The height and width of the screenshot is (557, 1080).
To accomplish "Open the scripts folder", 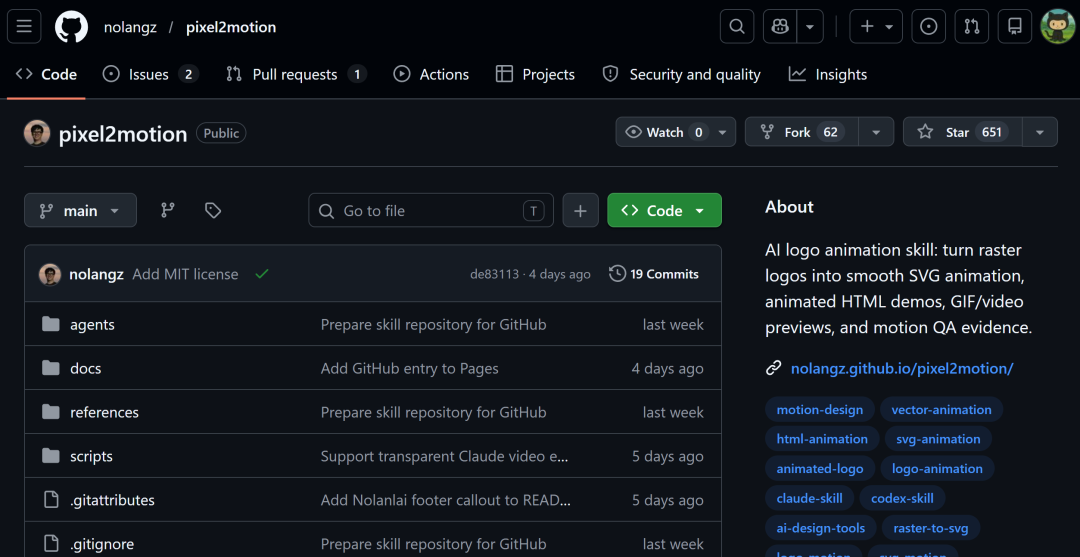I will pos(91,456).
